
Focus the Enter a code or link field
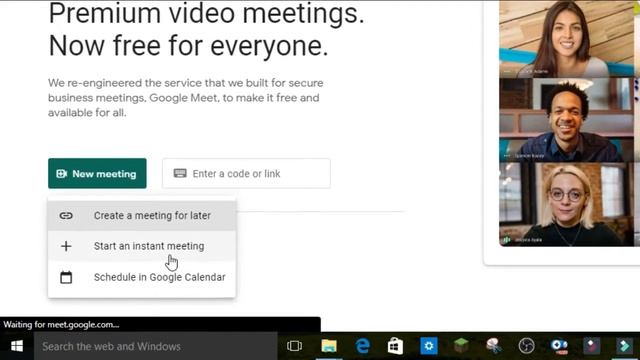click(x=246, y=173)
